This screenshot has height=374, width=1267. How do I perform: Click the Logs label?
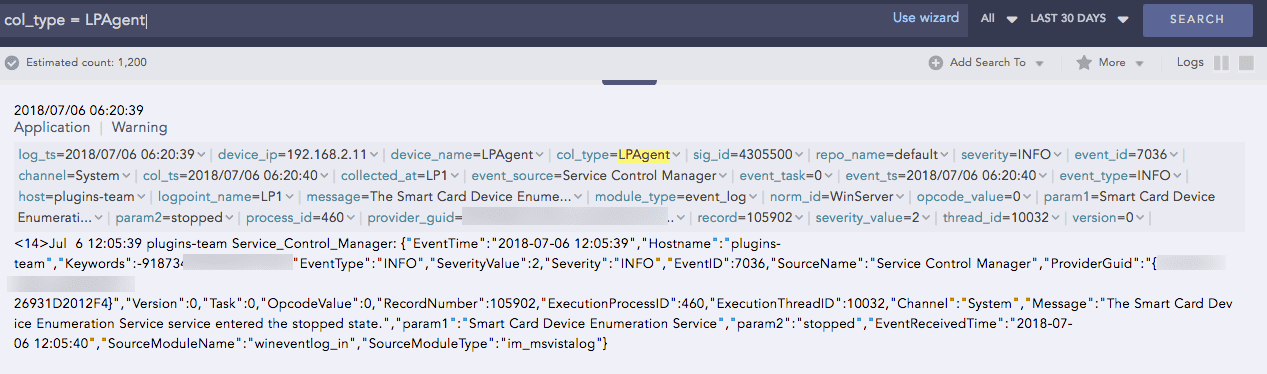pyautogui.click(x=1190, y=63)
